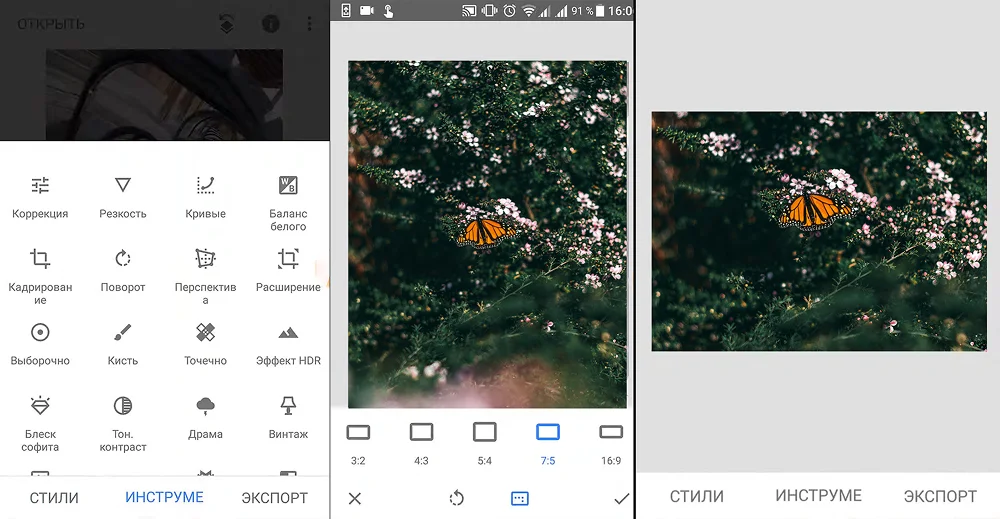Image resolution: width=1000 pixels, height=519 pixels.
Task: Switch to СТИЛИ tab in left screen
Action: 54,498
